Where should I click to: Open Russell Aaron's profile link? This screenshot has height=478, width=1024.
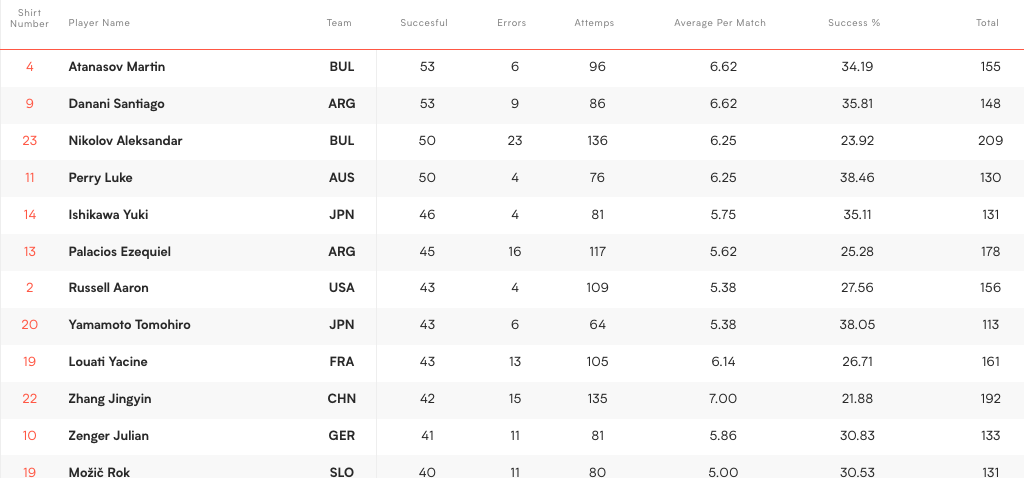pyautogui.click(x=108, y=288)
